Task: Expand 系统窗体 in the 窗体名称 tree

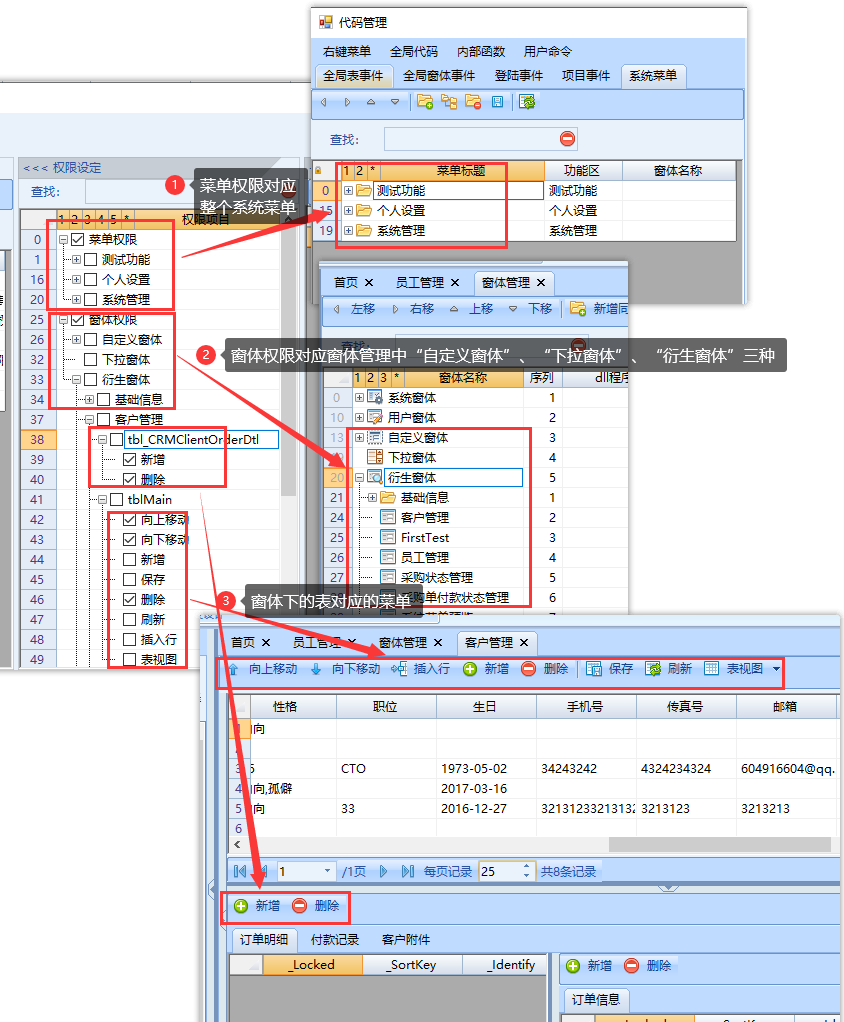Action: coord(359,397)
